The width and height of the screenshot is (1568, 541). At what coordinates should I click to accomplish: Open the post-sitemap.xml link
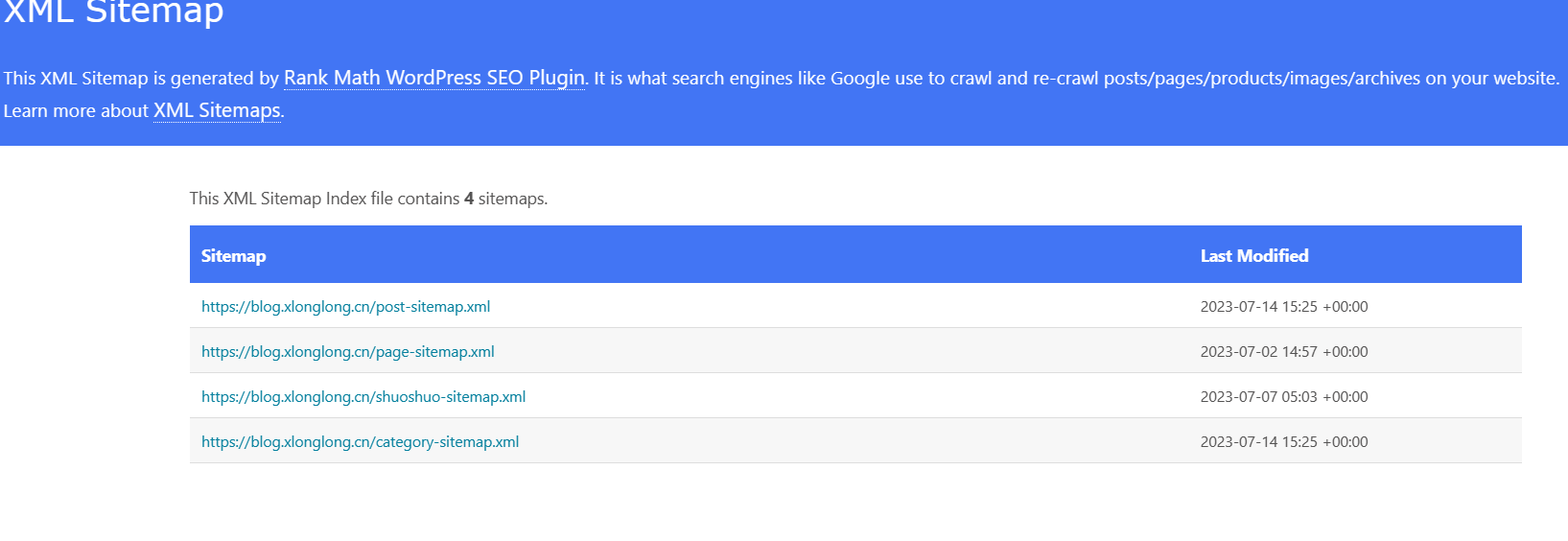pyautogui.click(x=345, y=307)
